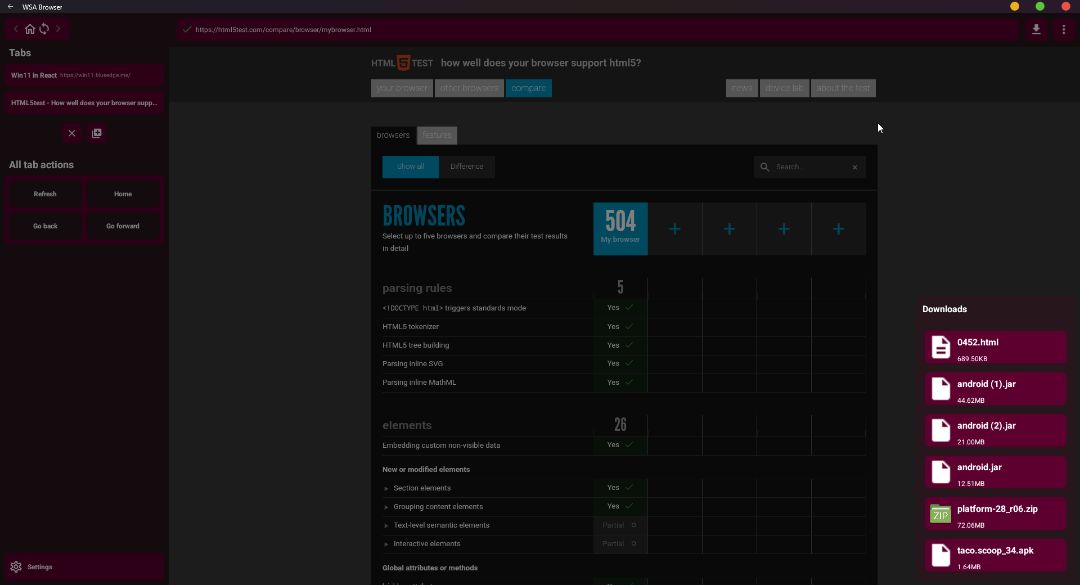Click the Search input field

pos(811,167)
